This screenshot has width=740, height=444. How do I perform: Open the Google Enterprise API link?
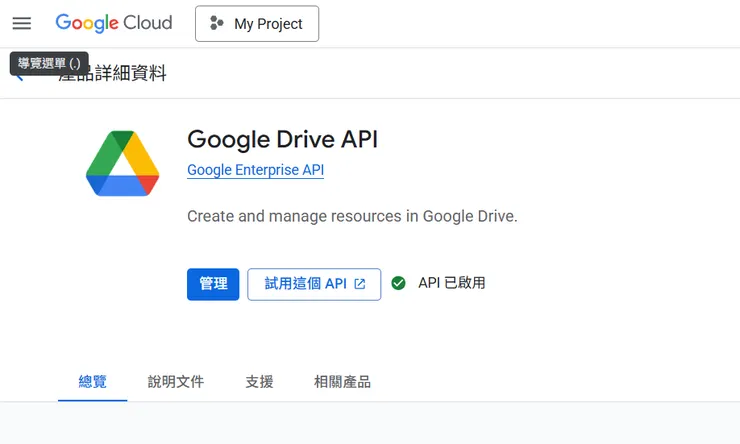pyautogui.click(x=255, y=170)
